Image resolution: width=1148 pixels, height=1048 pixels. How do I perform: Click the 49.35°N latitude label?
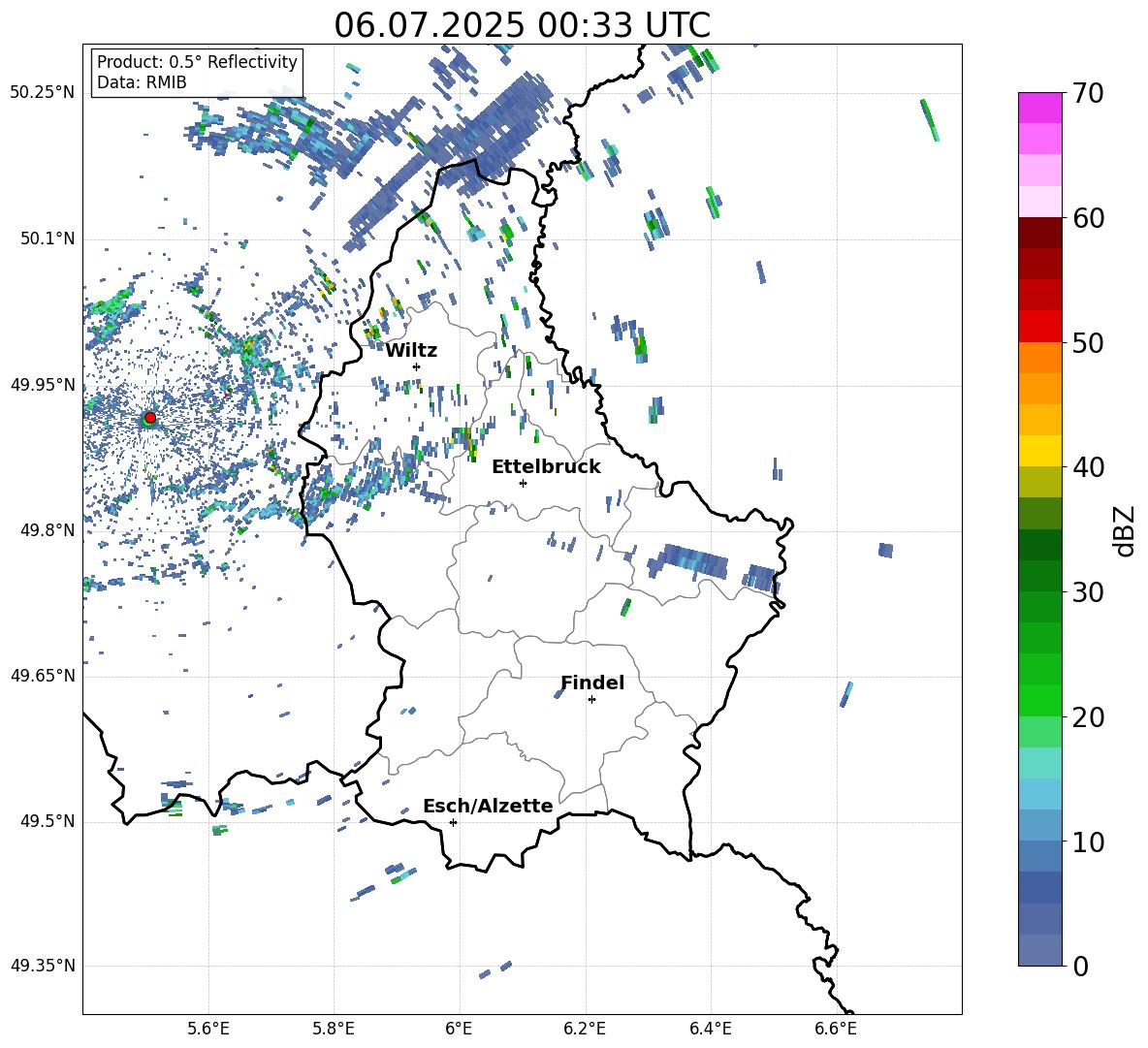pyautogui.click(x=43, y=966)
